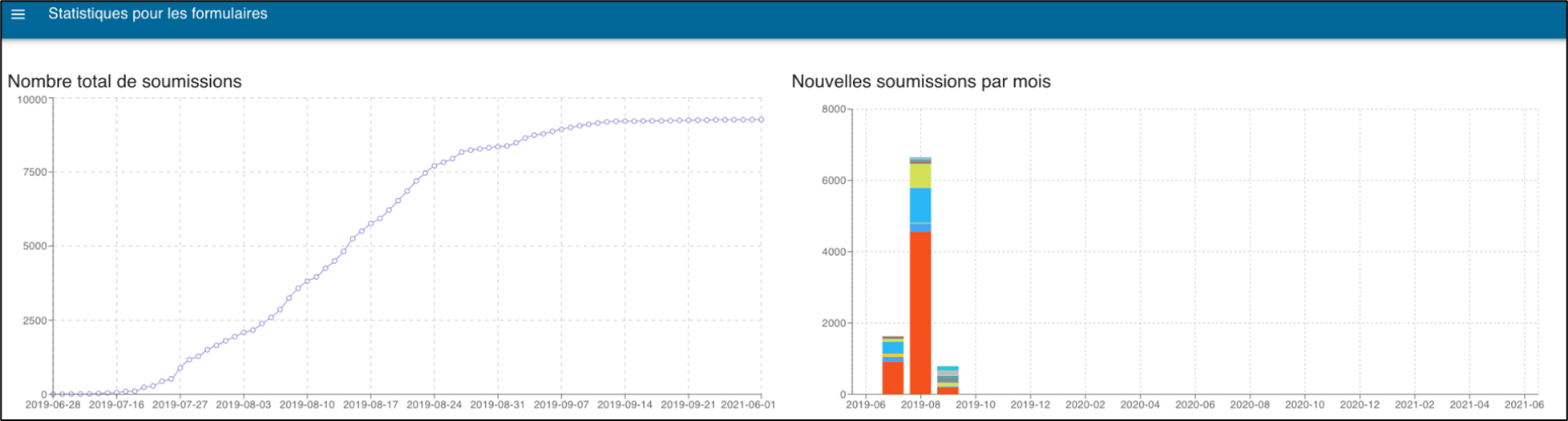Click the 10000 y-axis label

(x=32, y=99)
